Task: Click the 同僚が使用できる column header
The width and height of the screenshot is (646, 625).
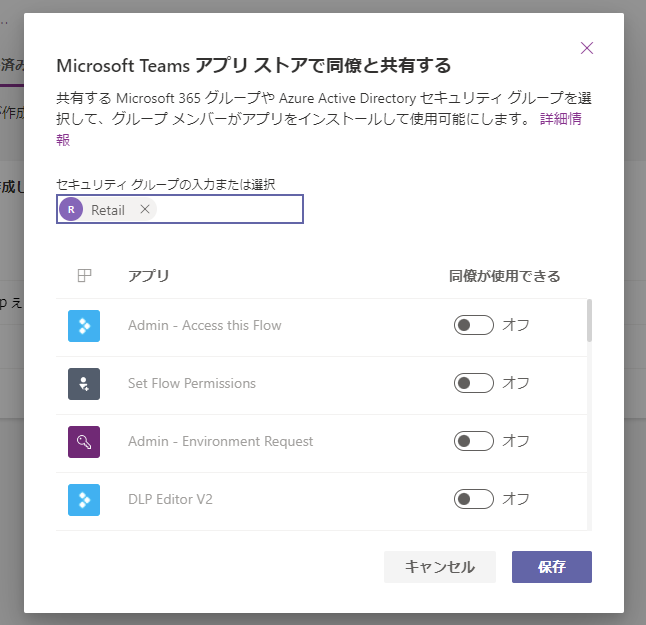Action: 505,276
